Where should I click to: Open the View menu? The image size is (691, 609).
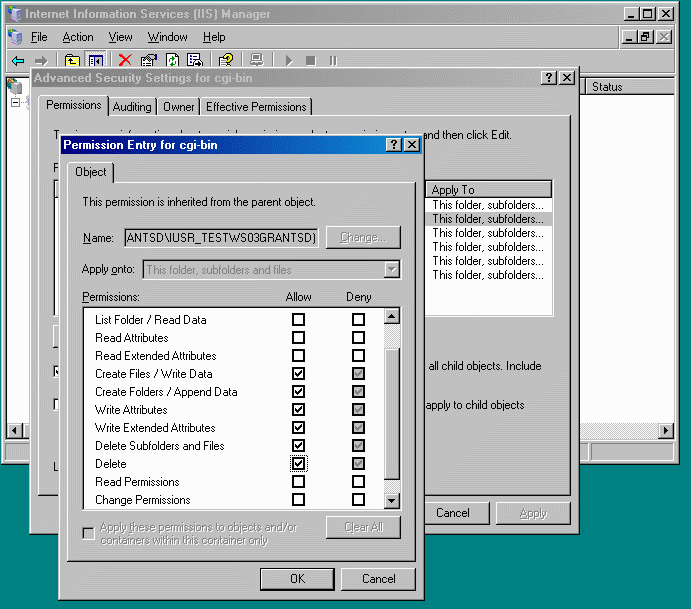pyautogui.click(x=120, y=37)
